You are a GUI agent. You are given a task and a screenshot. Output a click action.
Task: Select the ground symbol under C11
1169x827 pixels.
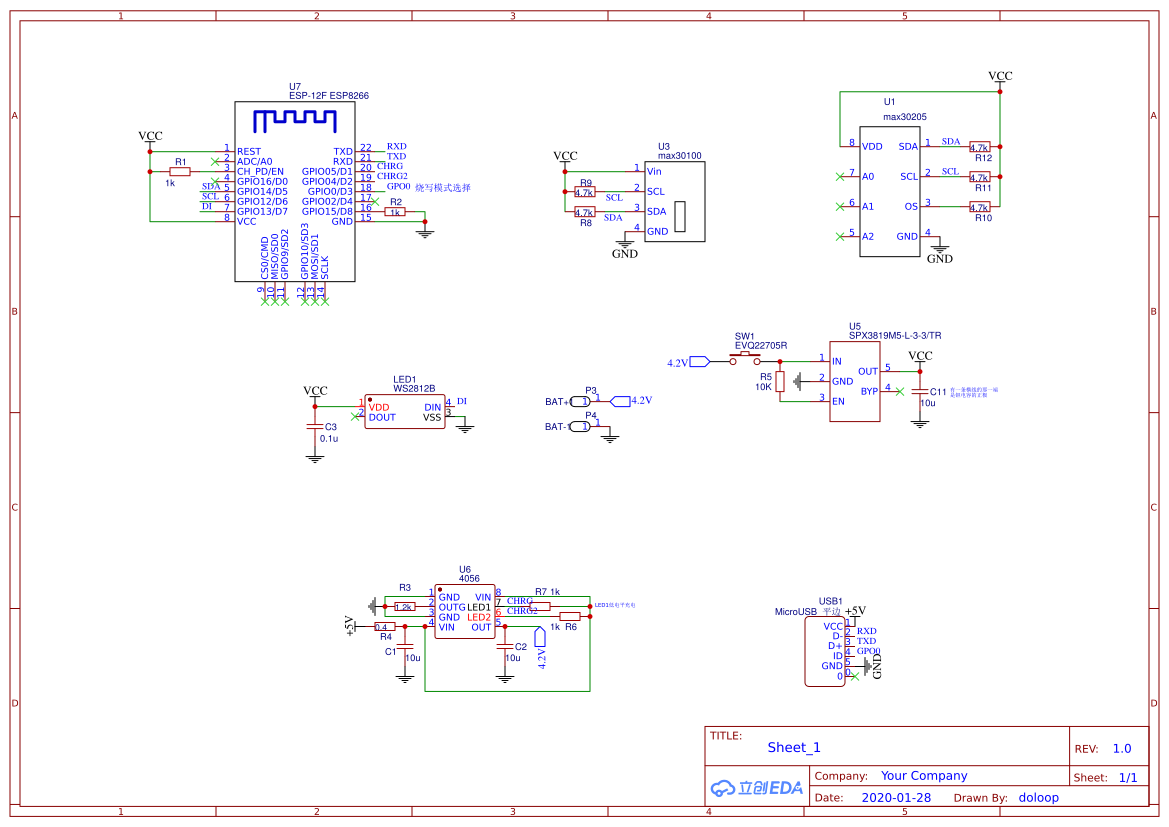click(920, 423)
